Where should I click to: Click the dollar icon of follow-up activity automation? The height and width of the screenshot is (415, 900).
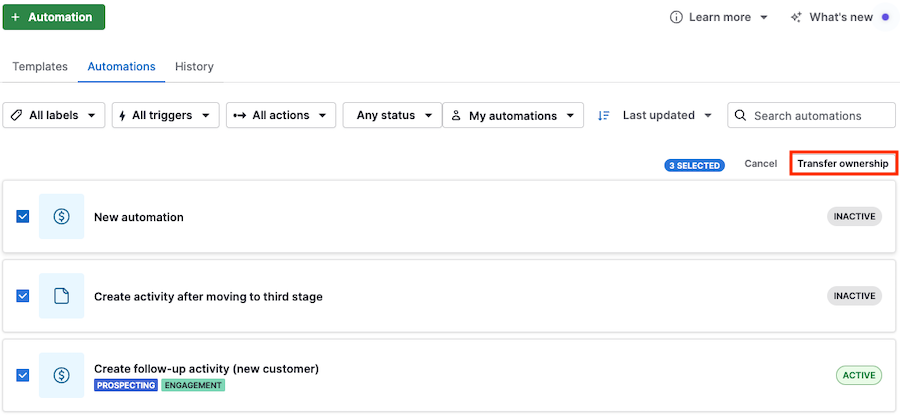[x=61, y=375]
